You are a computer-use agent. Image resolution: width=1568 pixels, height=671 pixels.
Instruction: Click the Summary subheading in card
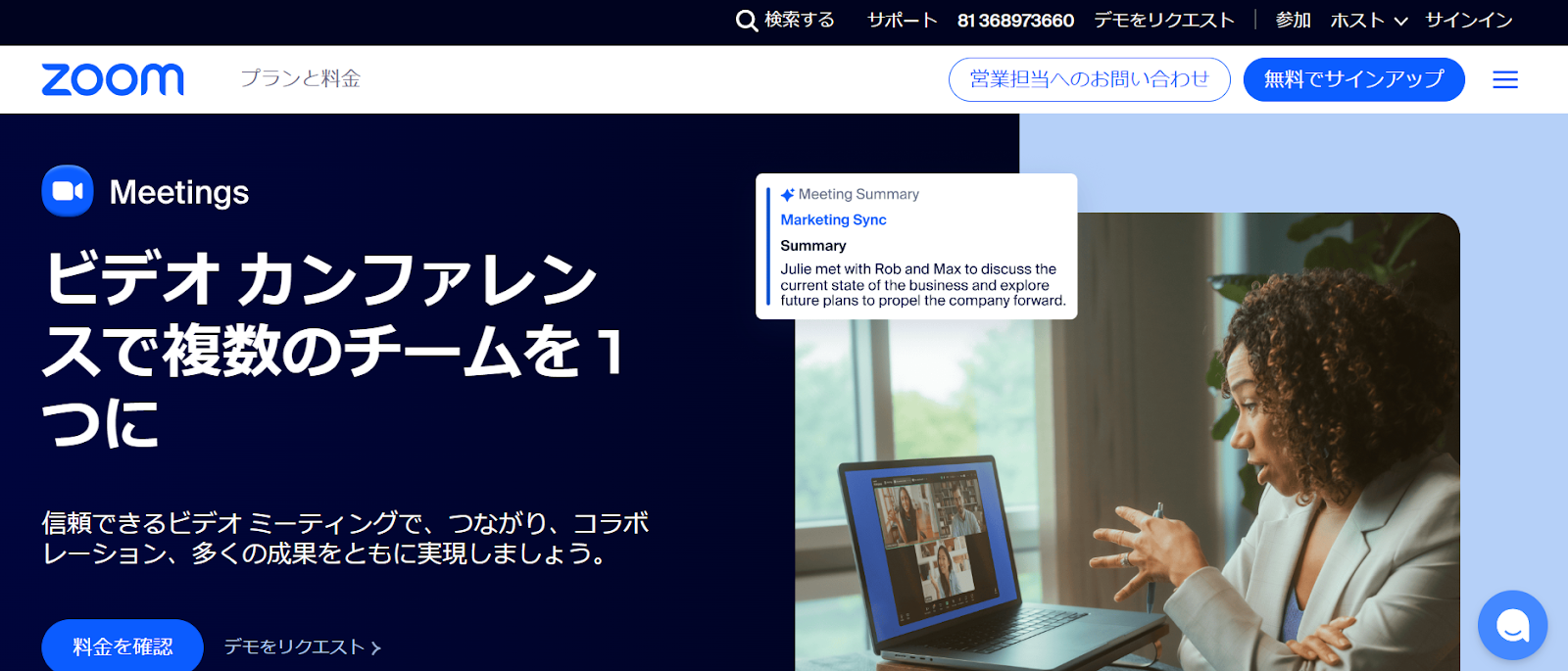coord(812,246)
